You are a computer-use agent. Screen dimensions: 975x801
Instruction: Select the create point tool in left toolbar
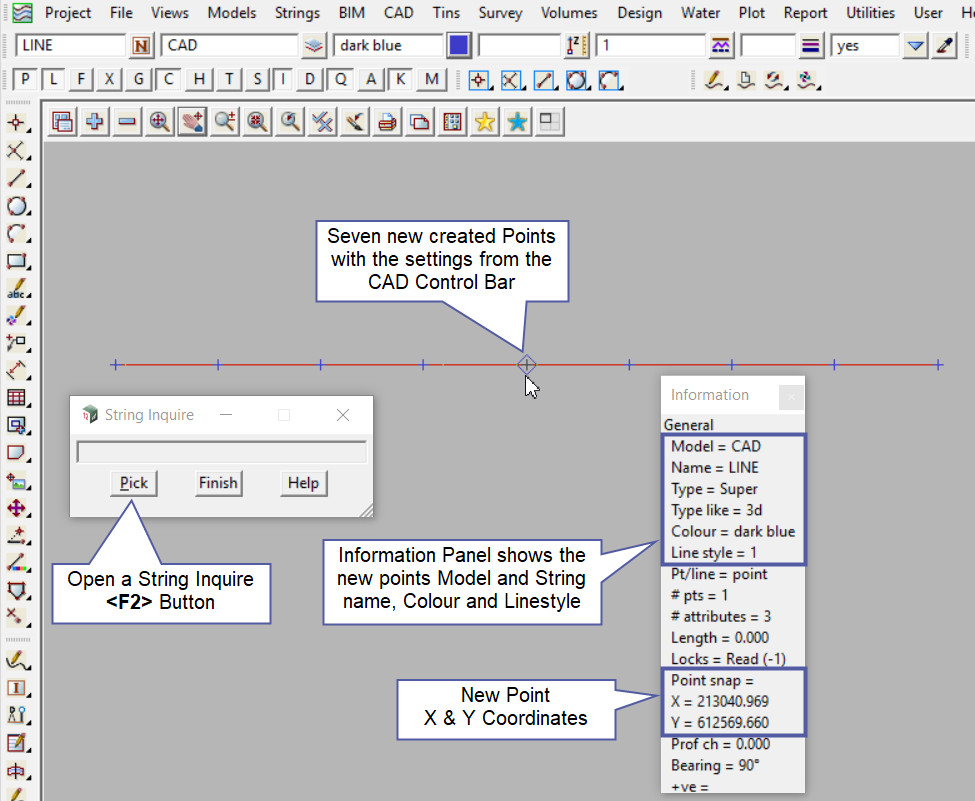pyautogui.click(x=16, y=123)
